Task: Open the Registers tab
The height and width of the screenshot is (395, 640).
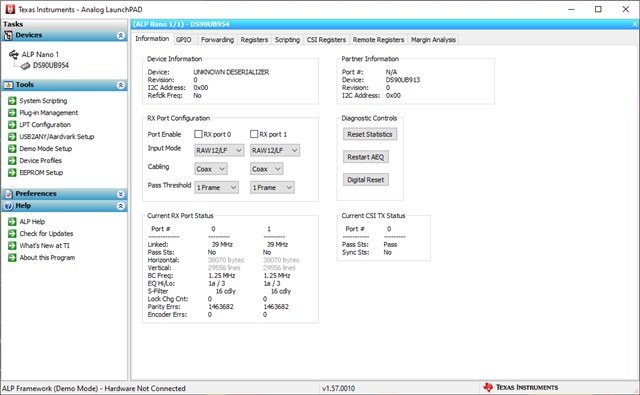Action: point(254,40)
